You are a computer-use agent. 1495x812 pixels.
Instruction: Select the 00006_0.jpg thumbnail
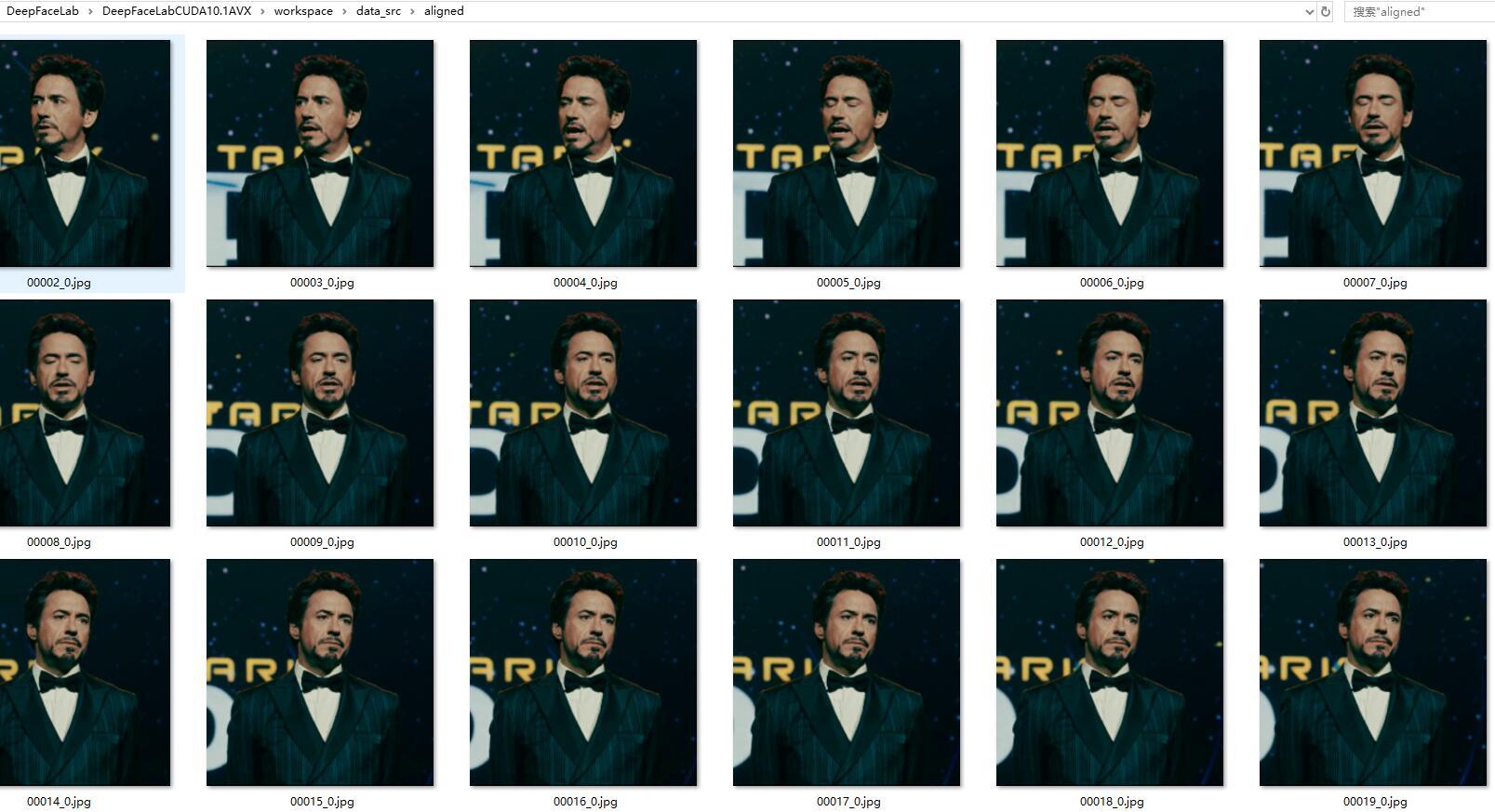pos(1110,153)
